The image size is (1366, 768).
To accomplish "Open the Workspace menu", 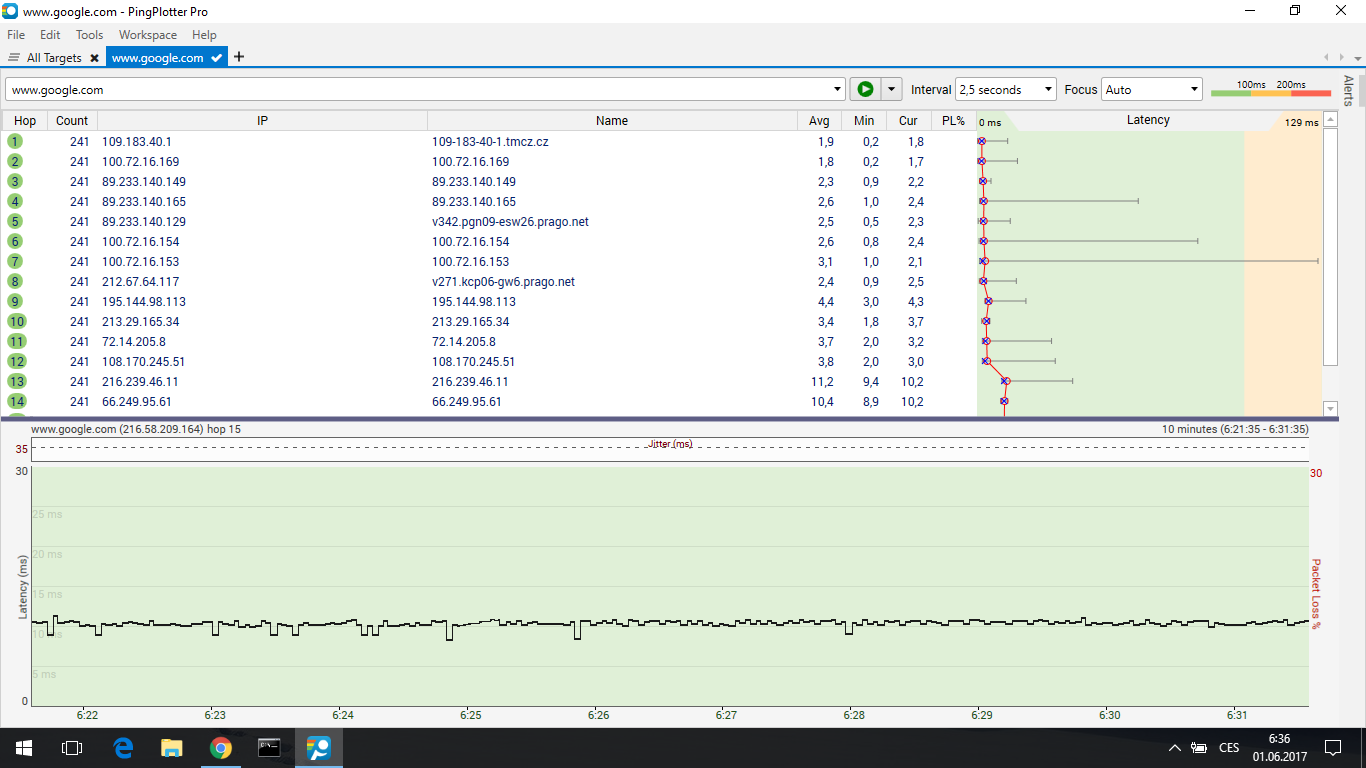I will tap(147, 35).
